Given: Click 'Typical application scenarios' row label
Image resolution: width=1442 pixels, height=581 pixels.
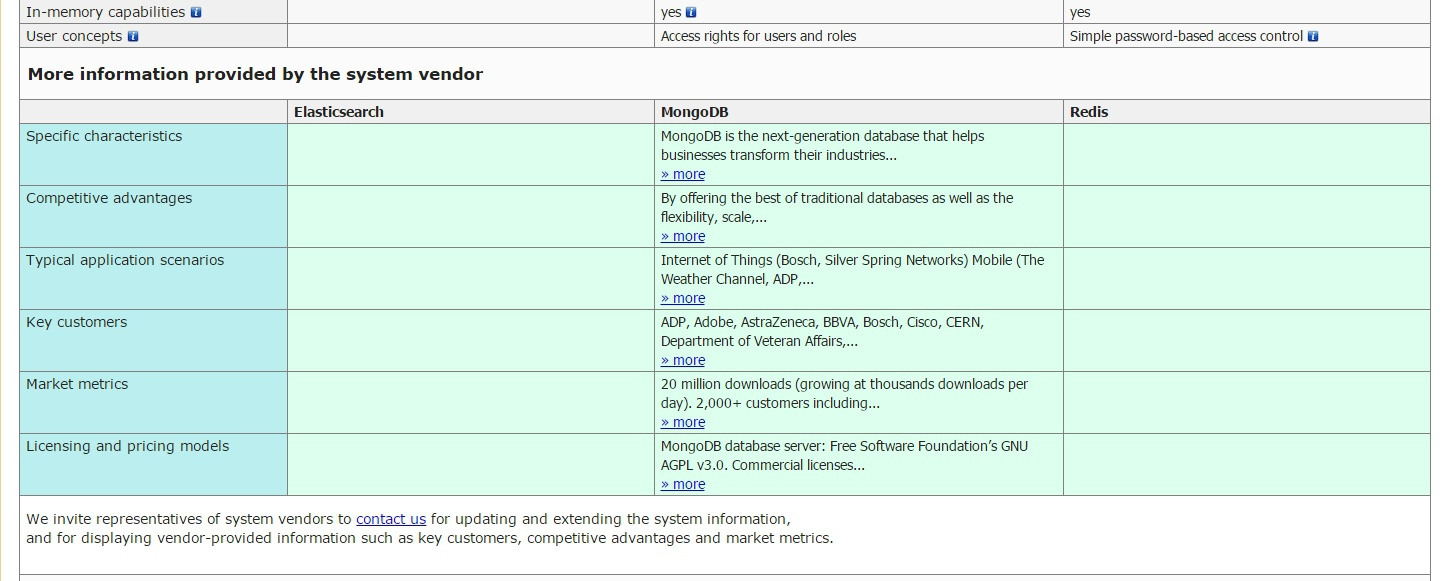Looking at the screenshot, I should click(x=125, y=260).
